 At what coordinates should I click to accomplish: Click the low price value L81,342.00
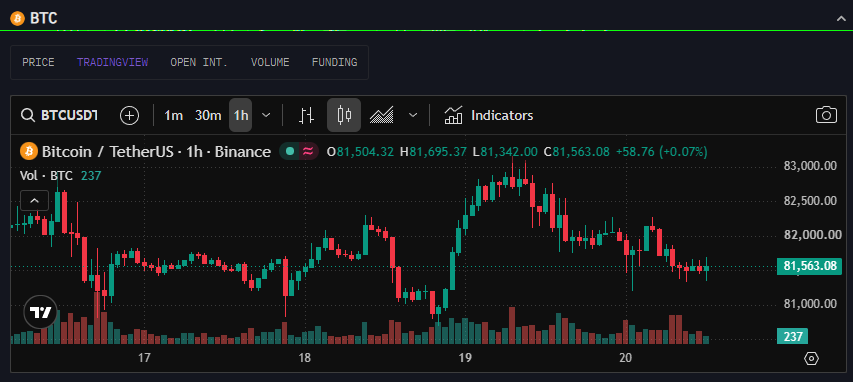click(x=505, y=151)
